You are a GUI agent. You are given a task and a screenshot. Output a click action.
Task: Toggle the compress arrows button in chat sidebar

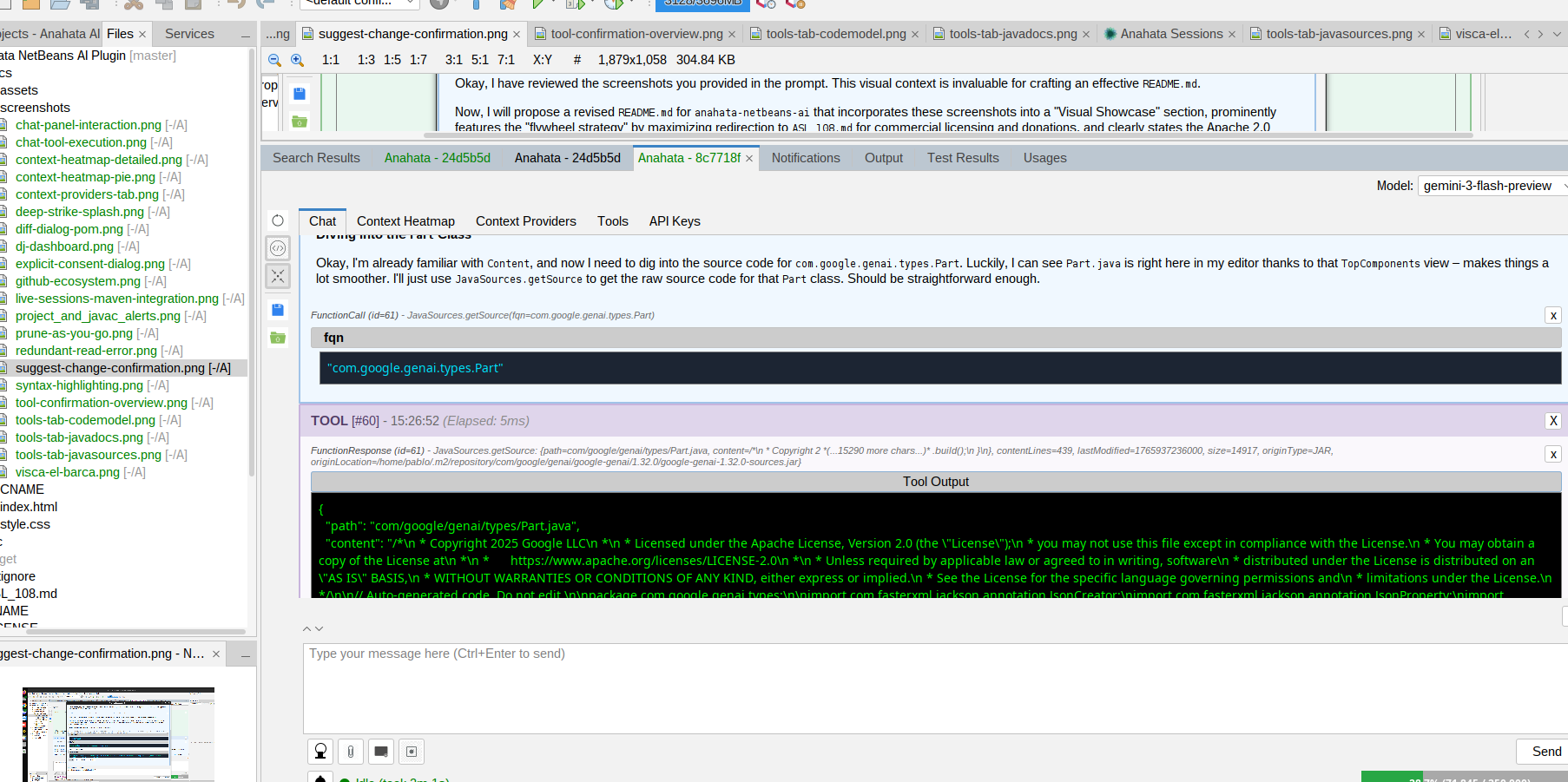coord(278,276)
